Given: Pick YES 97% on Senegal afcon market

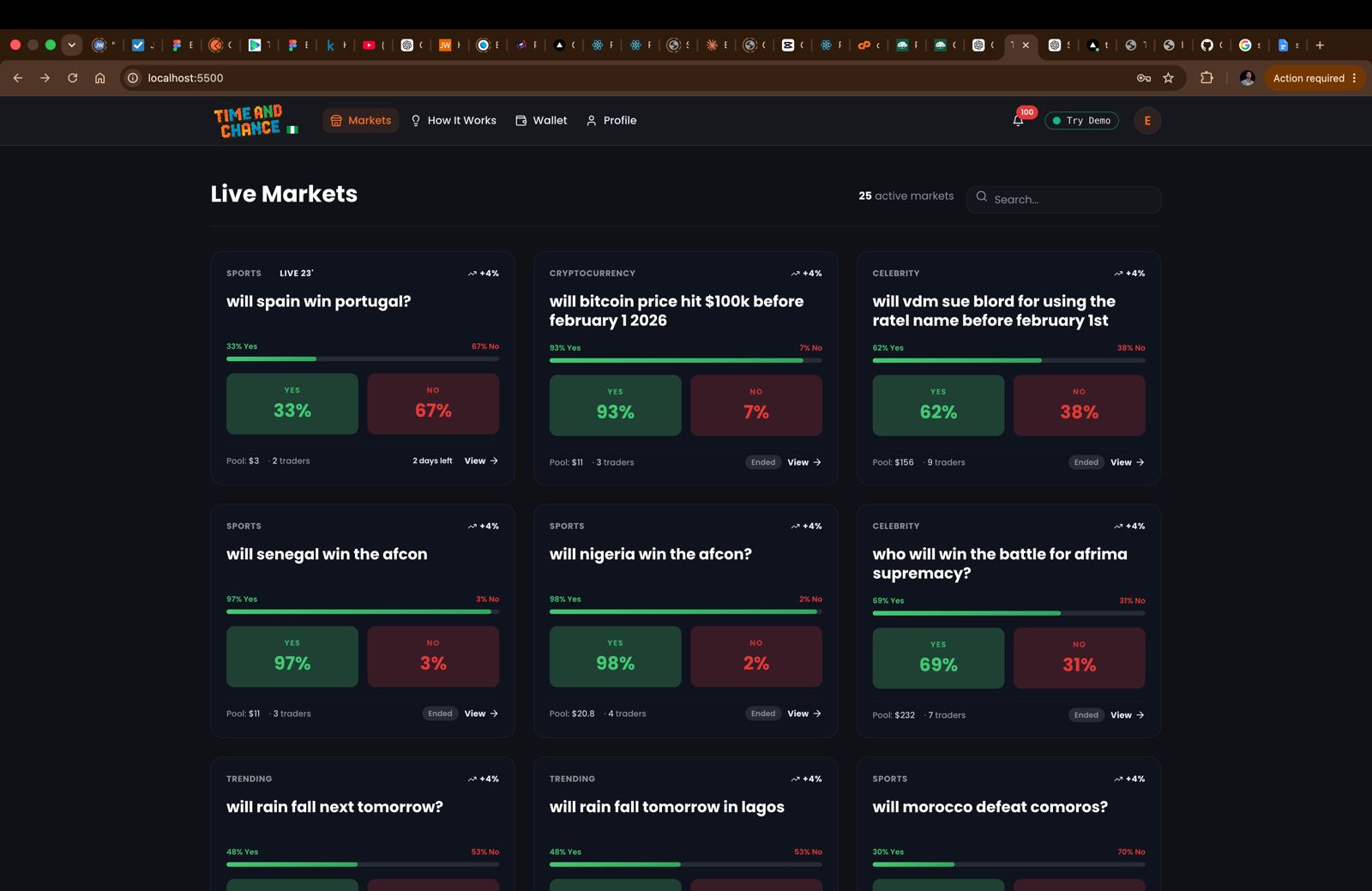Looking at the screenshot, I should click(x=292, y=657).
